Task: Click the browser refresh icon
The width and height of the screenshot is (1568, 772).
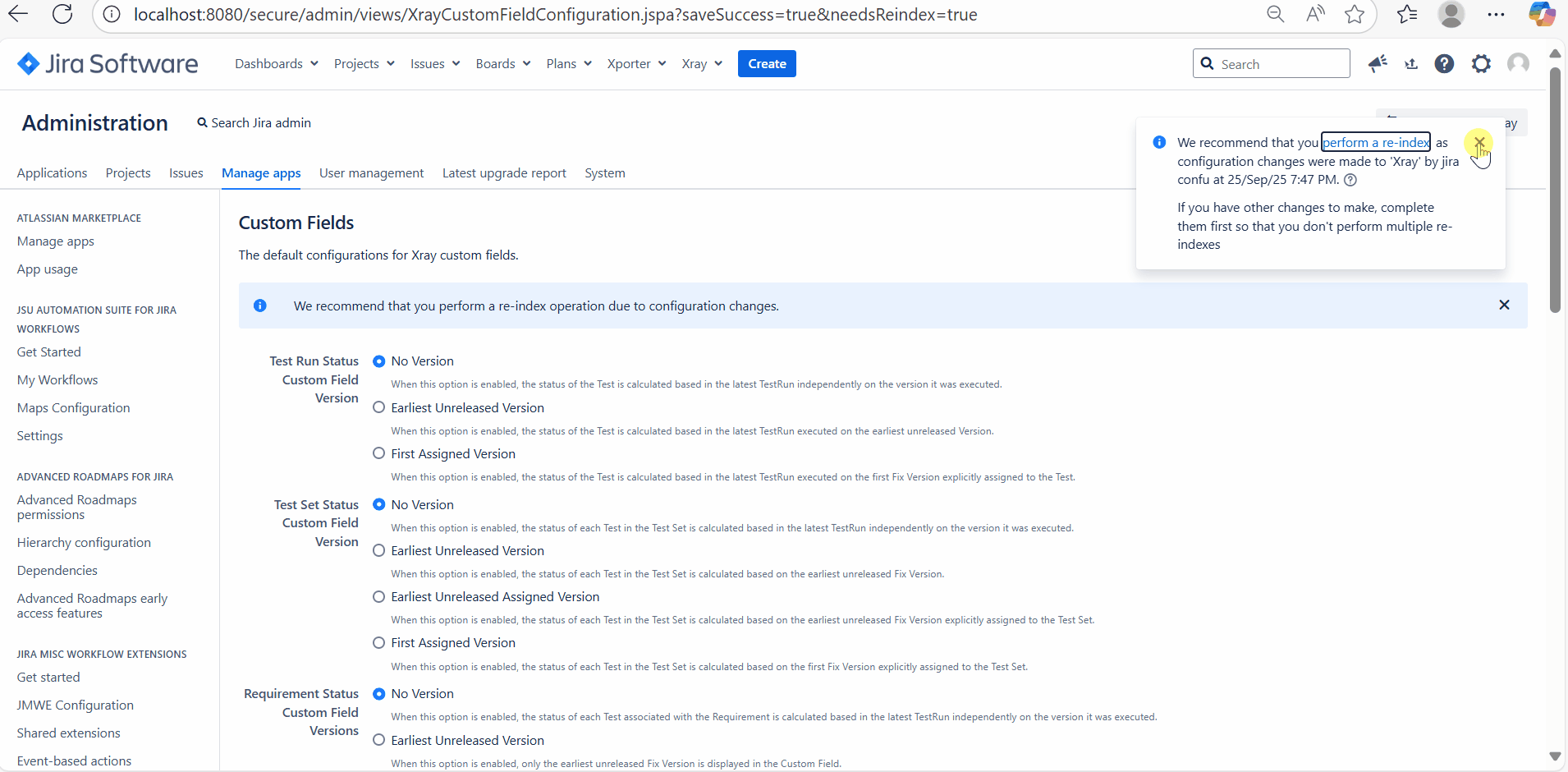Action: [x=62, y=14]
